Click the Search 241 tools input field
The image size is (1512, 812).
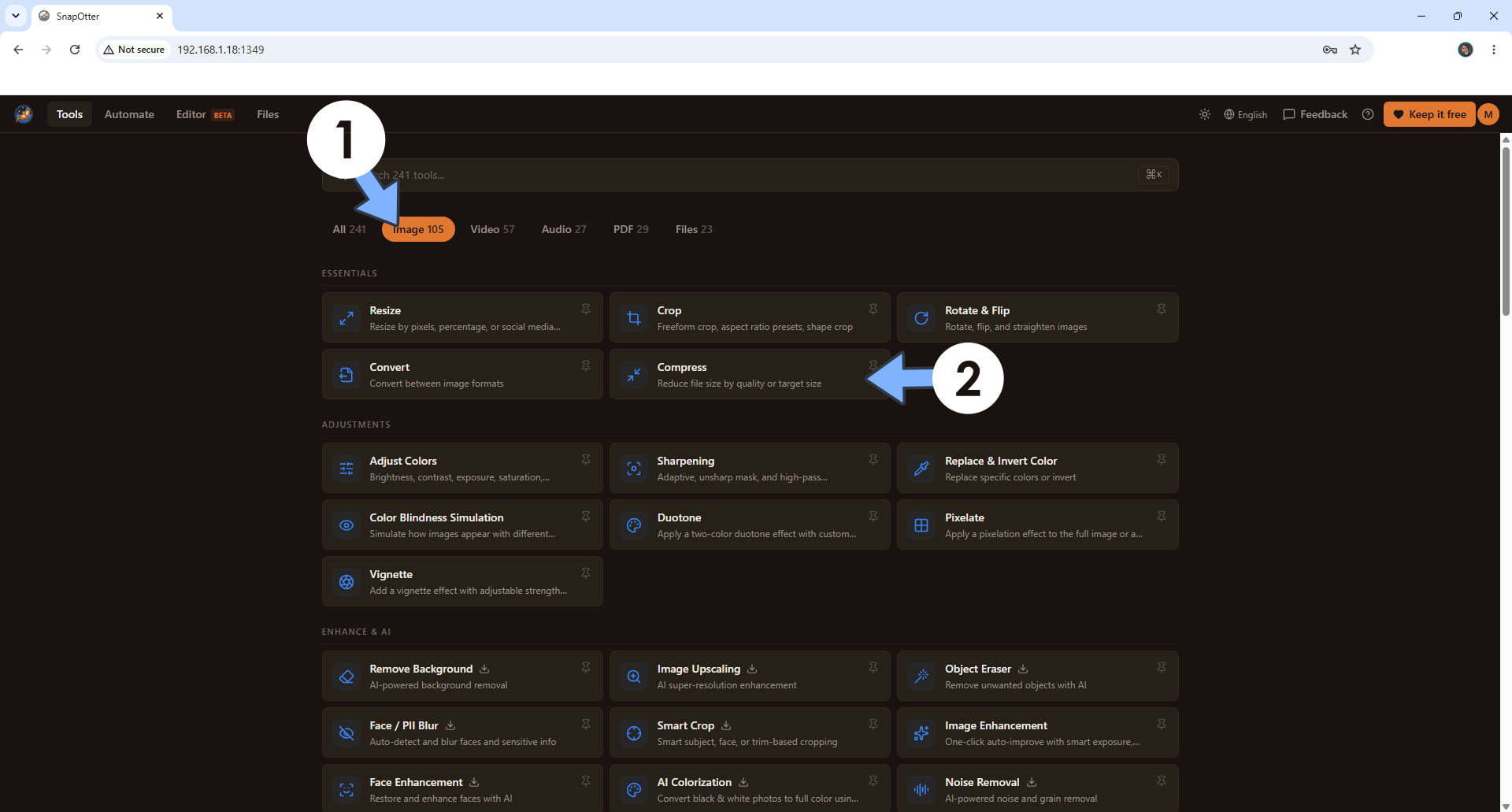(750, 175)
